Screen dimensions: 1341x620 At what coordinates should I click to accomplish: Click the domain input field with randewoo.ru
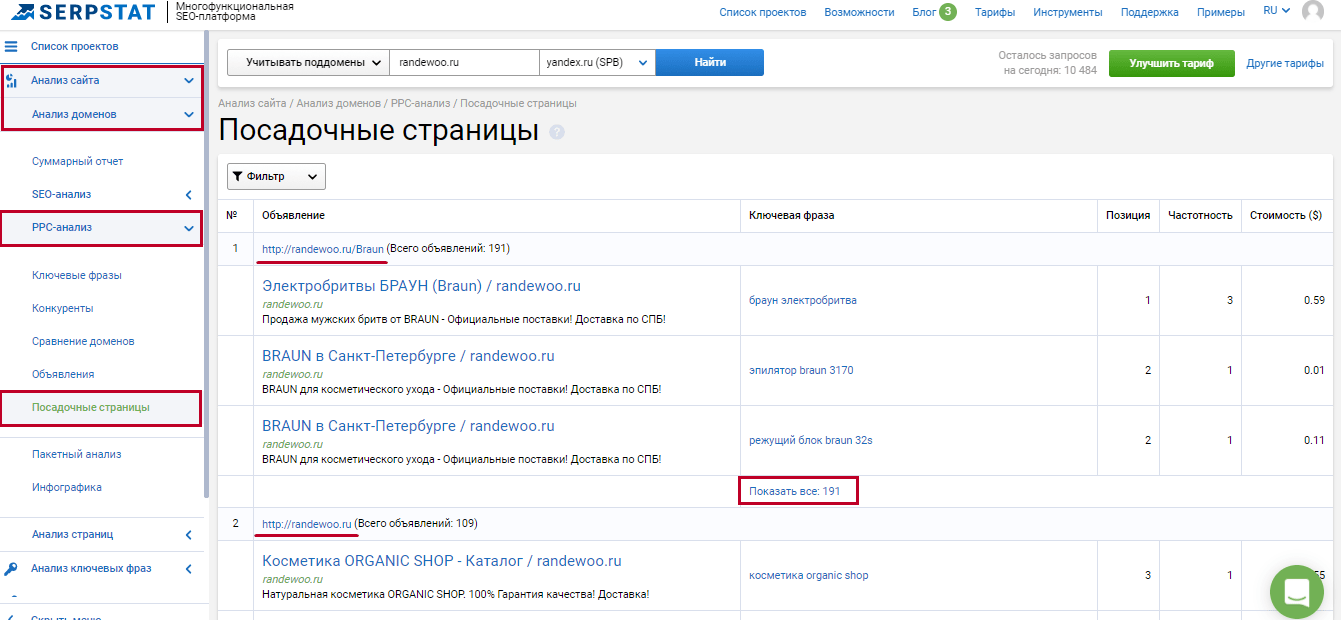coord(463,62)
